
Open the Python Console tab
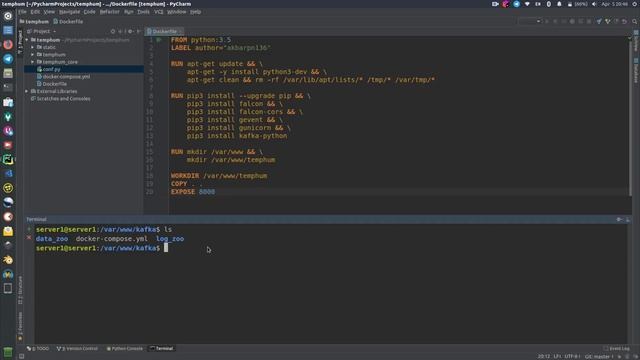click(x=125, y=349)
